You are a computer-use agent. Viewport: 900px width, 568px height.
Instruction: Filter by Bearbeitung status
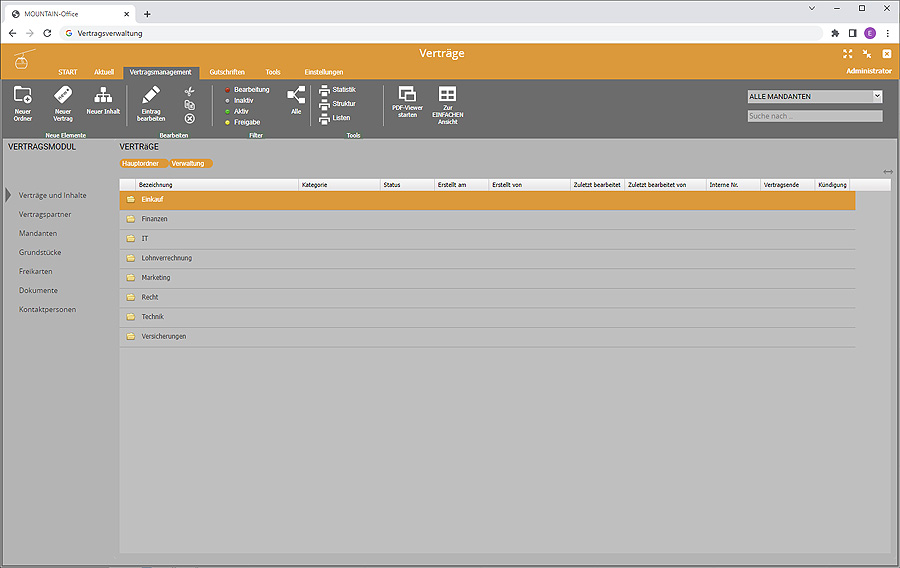[x=250, y=90]
